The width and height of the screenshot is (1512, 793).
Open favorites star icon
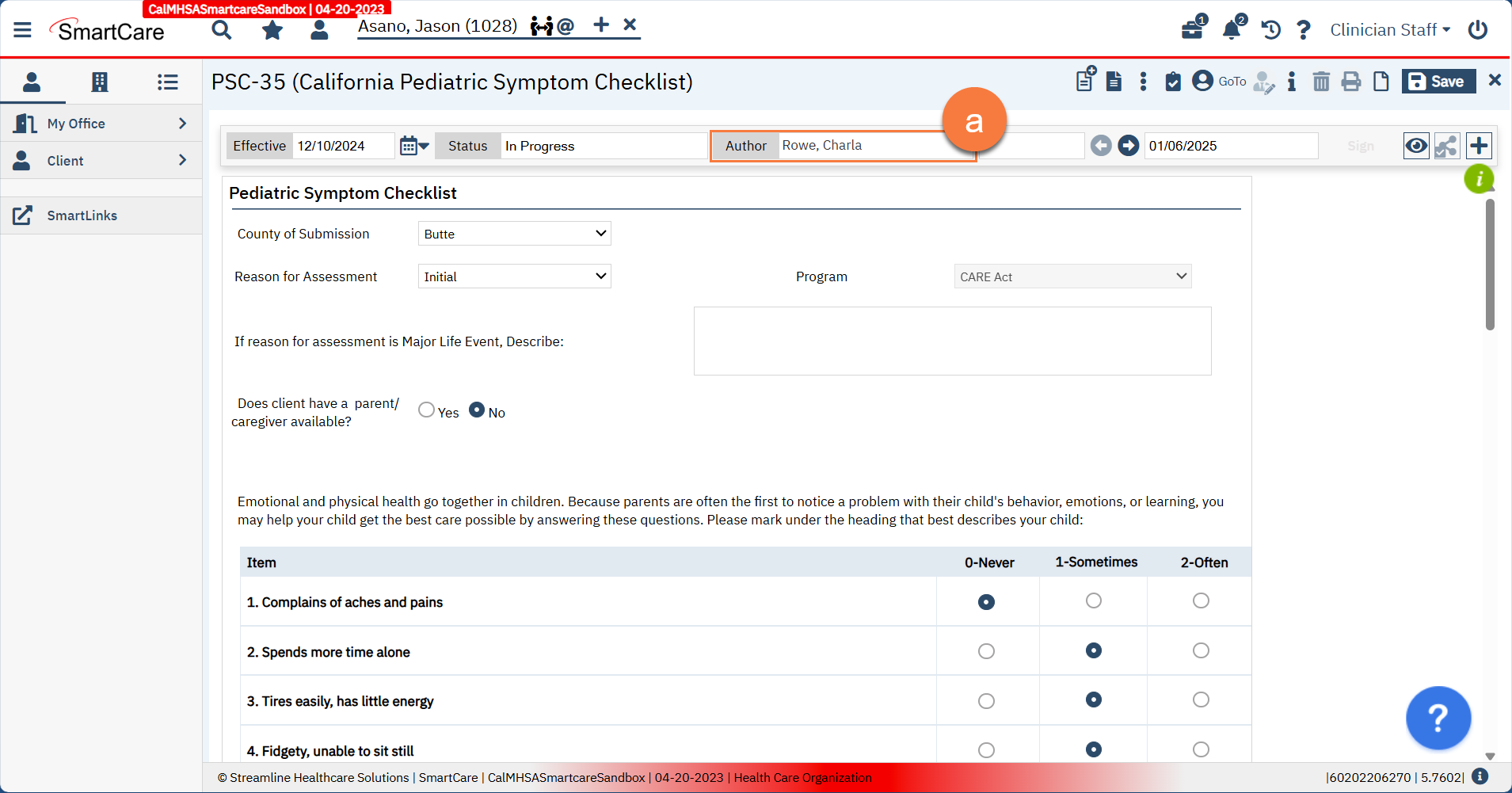point(272,30)
